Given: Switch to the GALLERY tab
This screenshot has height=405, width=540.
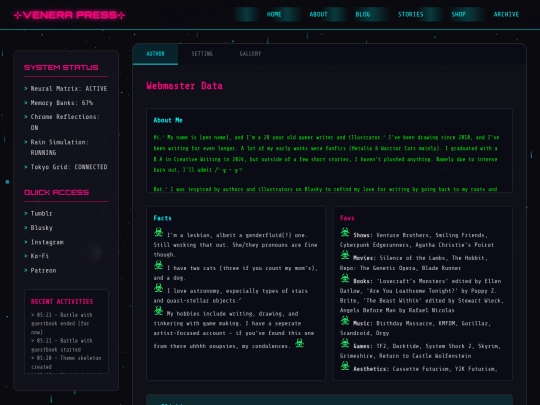Looking at the screenshot, I should pyautogui.click(x=250, y=54).
